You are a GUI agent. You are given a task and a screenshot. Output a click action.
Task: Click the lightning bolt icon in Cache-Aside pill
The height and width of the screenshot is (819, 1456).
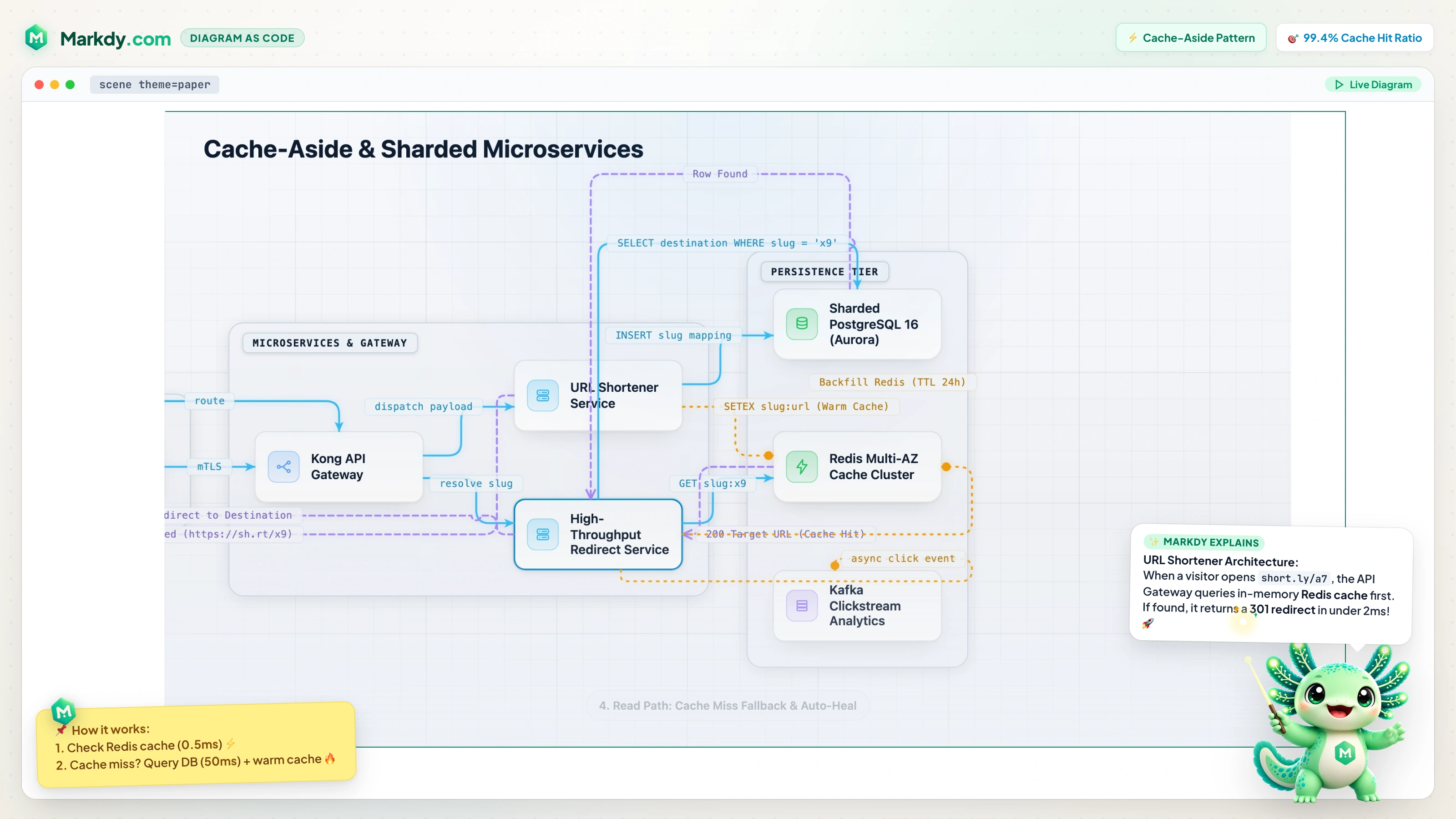pyautogui.click(x=1132, y=38)
